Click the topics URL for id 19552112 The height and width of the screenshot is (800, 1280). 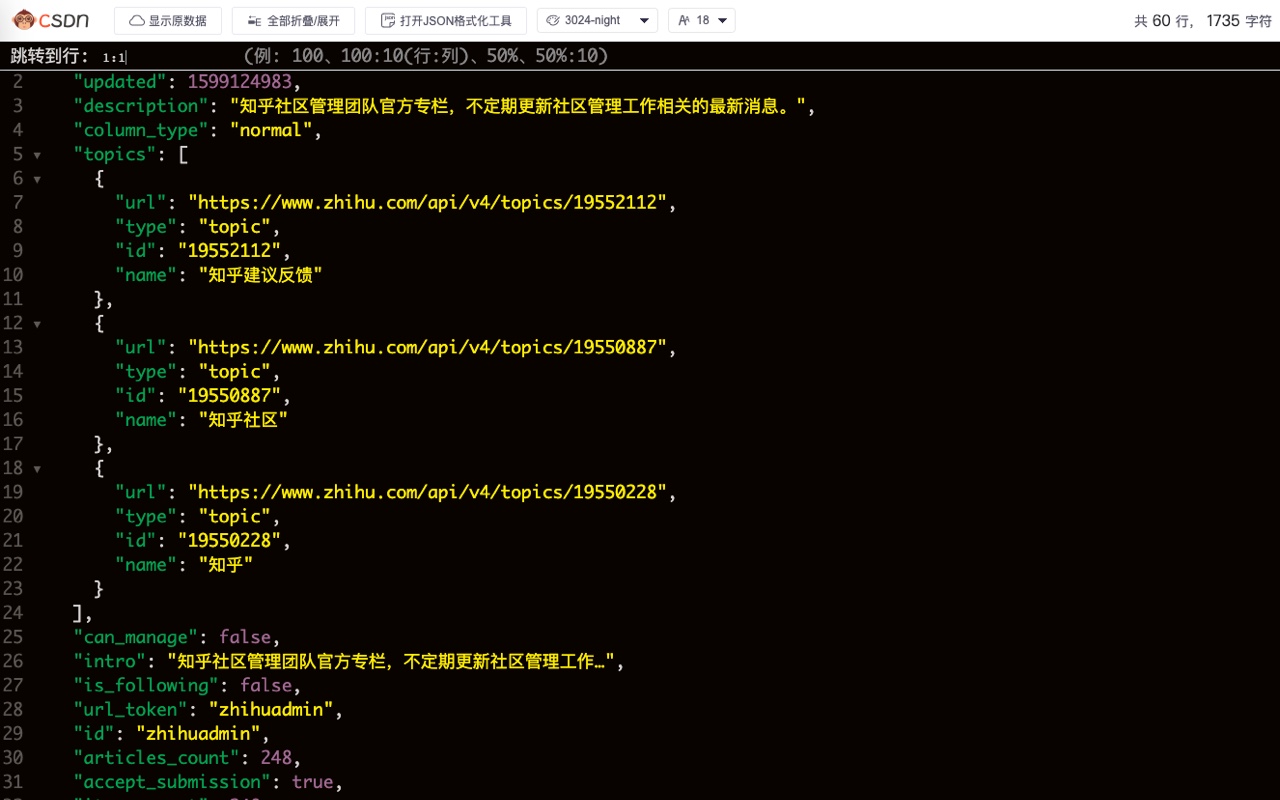(x=430, y=202)
